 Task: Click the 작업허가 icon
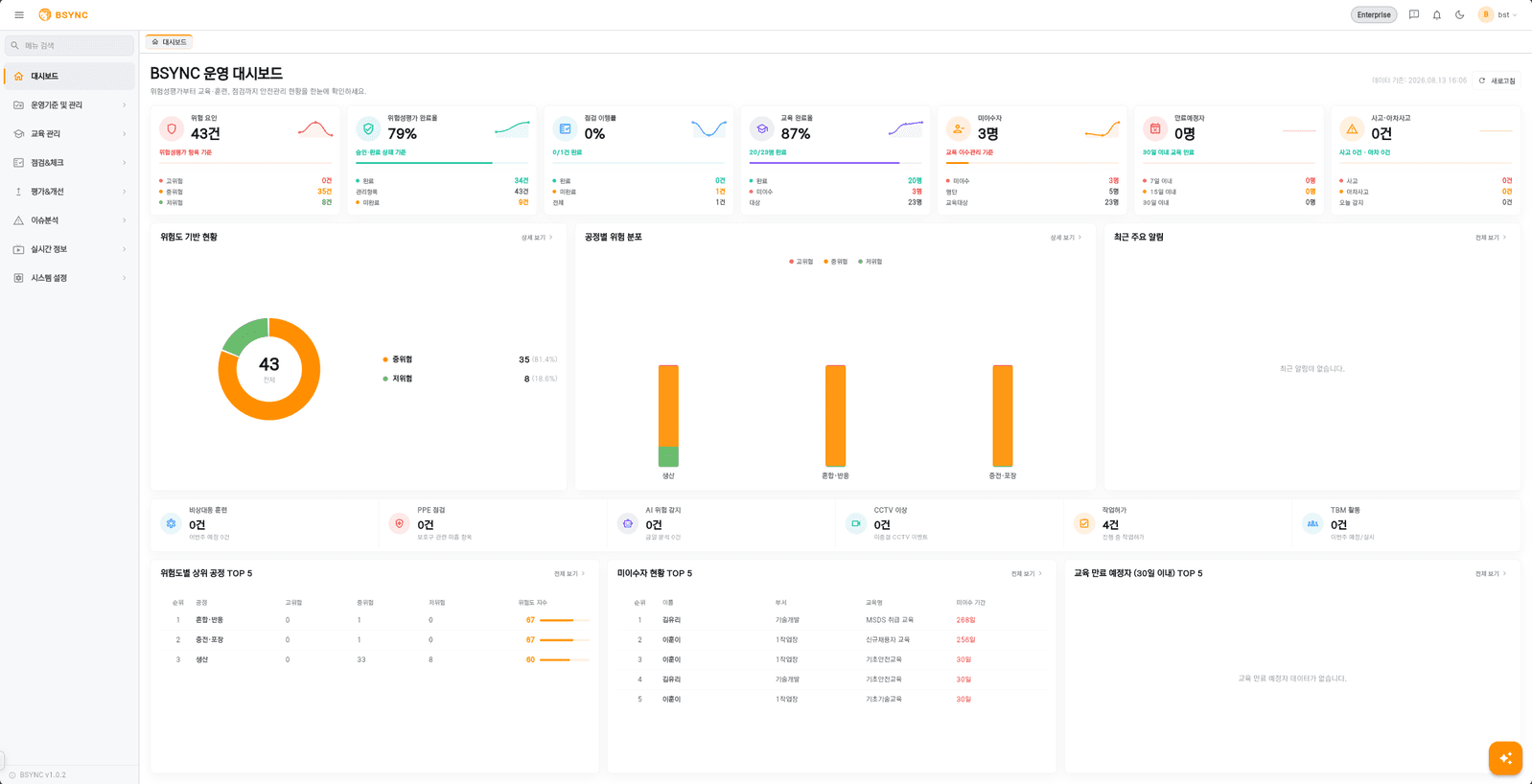click(1084, 523)
